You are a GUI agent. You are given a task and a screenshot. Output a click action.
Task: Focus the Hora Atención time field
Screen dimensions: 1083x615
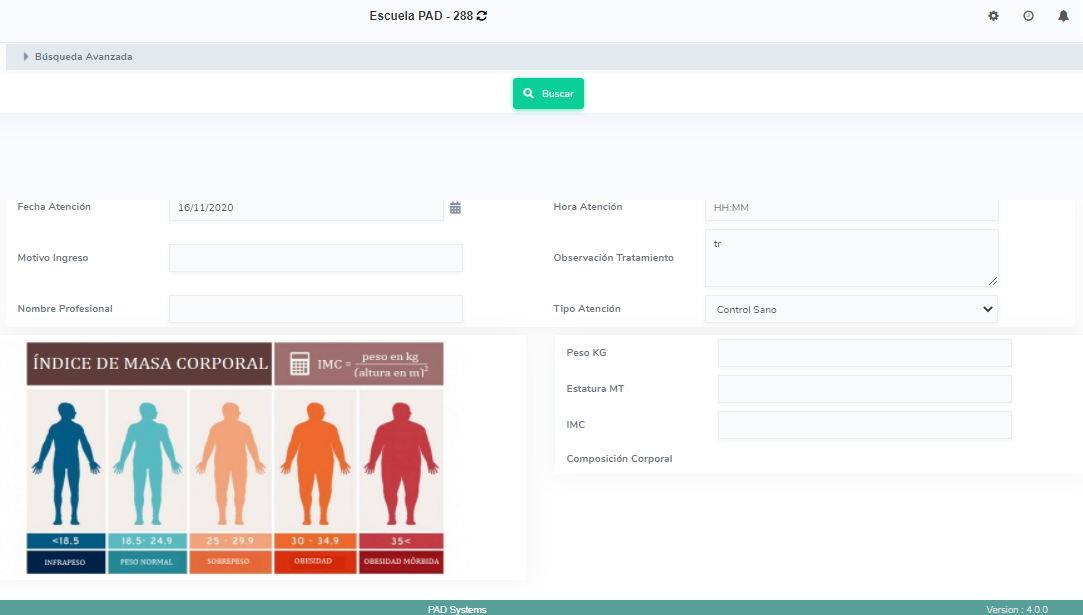(851, 208)
